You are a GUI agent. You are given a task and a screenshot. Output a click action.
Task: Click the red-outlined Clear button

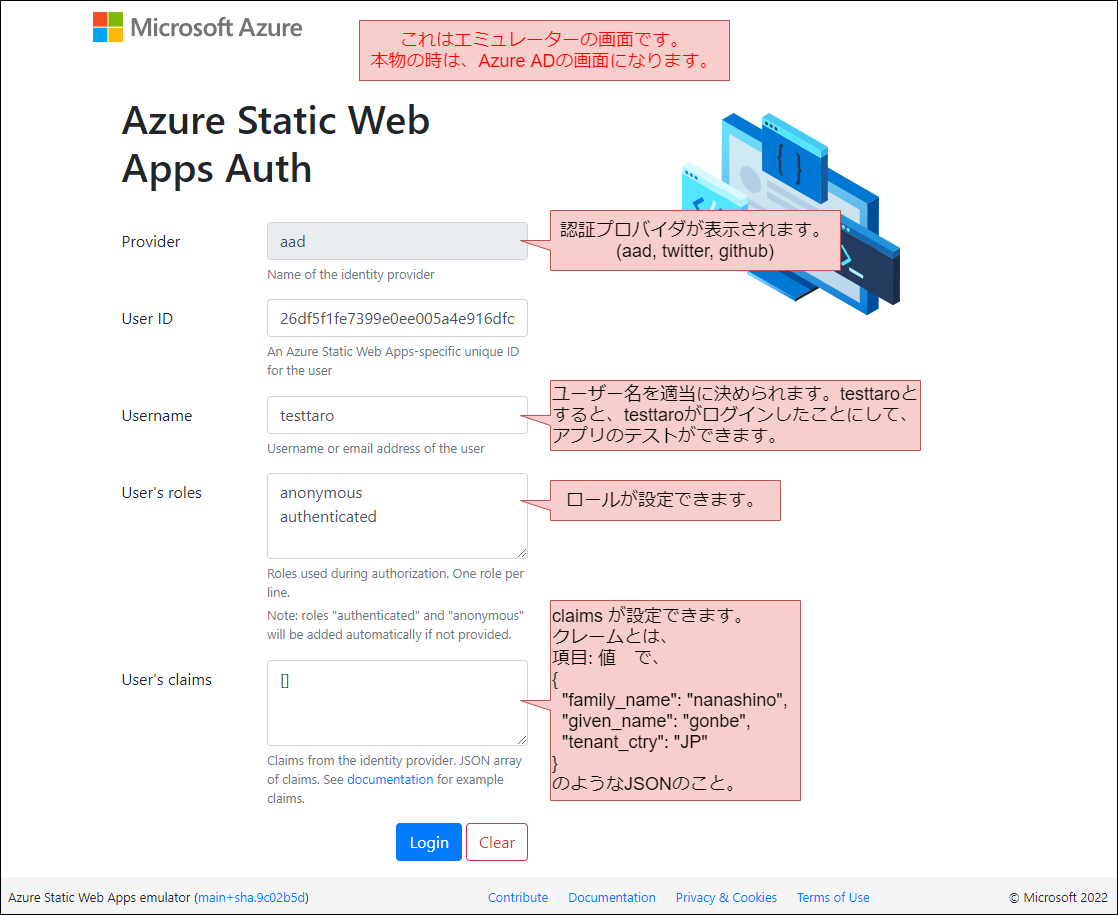[x=497, y=842]
